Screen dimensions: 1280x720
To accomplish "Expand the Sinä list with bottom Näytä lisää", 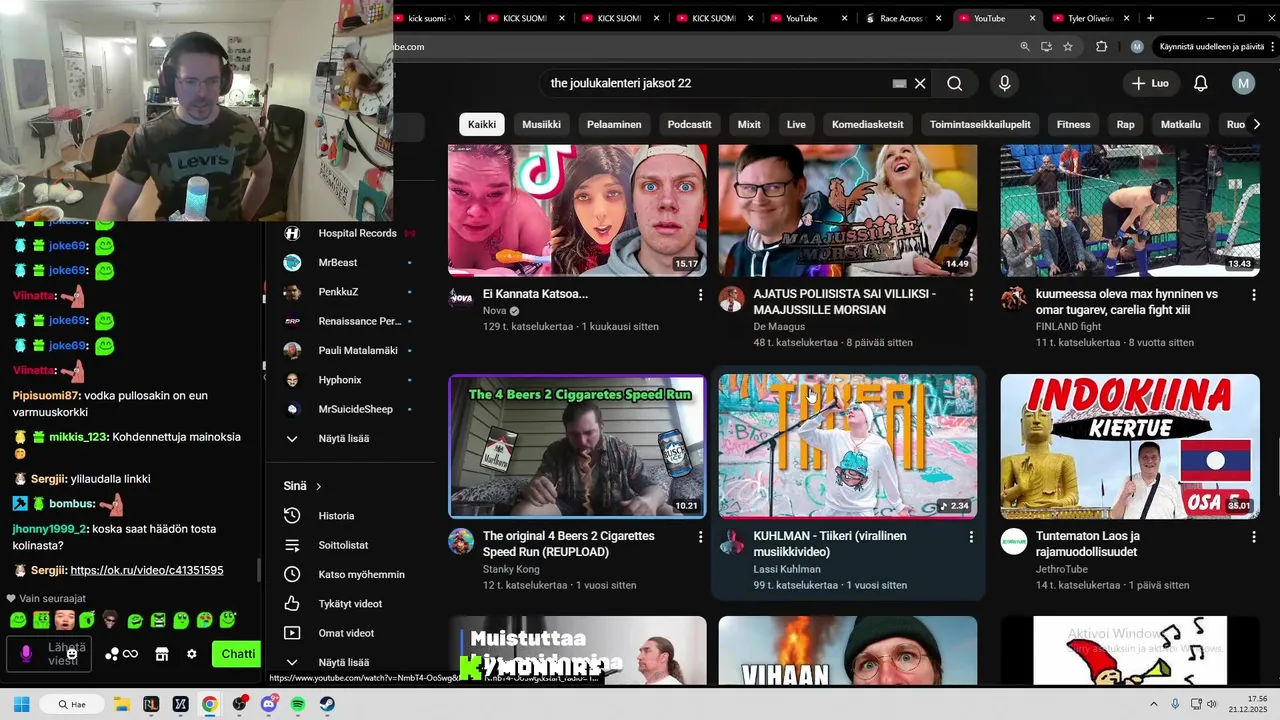I will 343,662.
